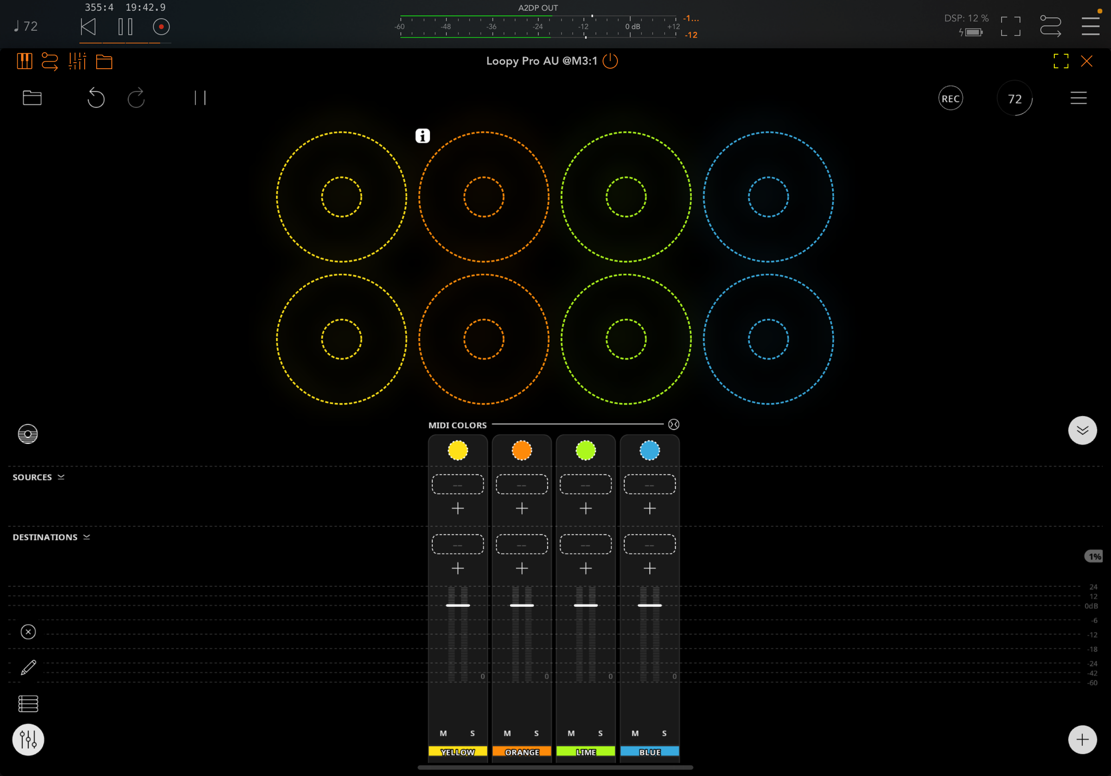Toggle the Loopy Pro AU power button

tap(610, 61)
